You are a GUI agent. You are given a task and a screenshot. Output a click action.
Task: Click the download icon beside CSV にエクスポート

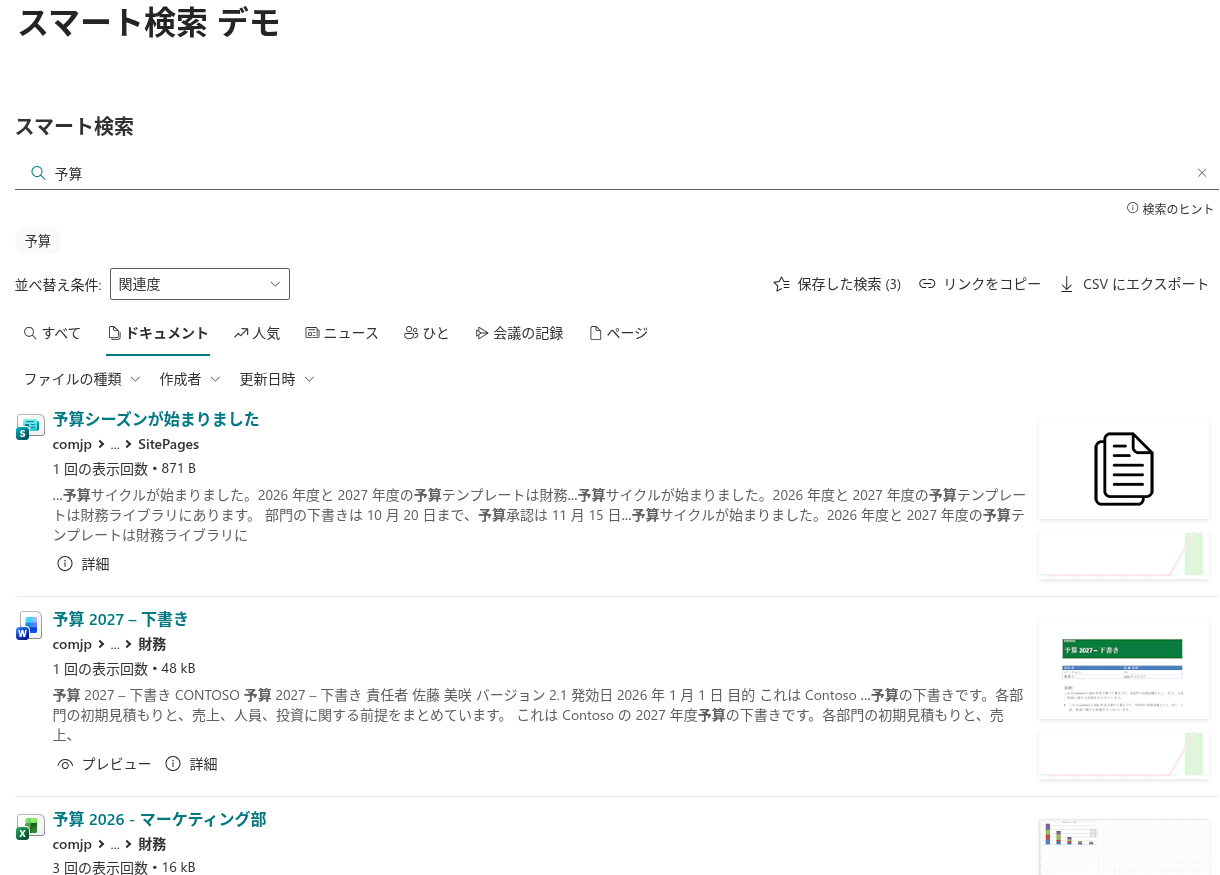[x=1067, y=284]
